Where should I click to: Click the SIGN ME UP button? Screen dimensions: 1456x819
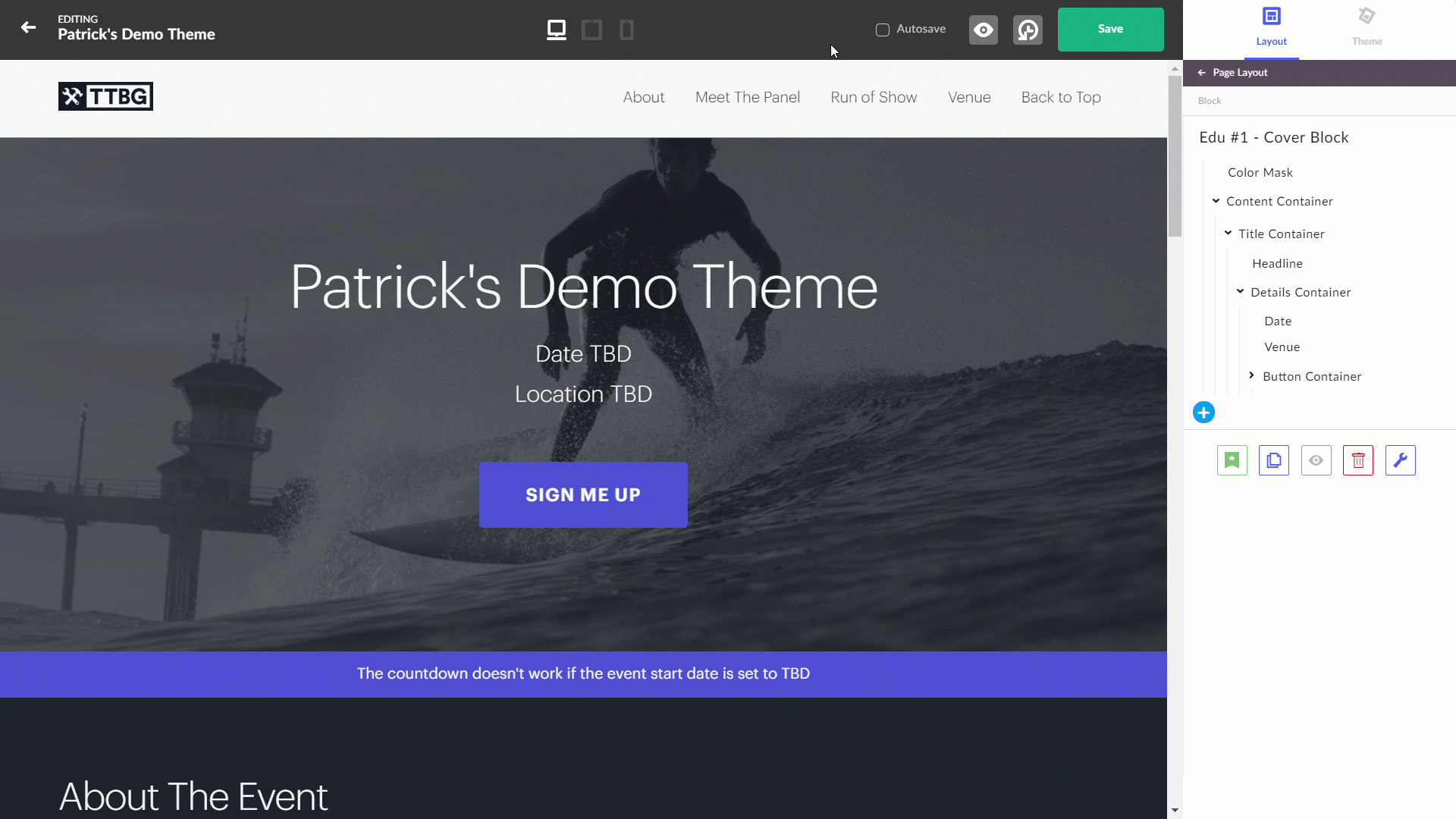pos(583,494)
